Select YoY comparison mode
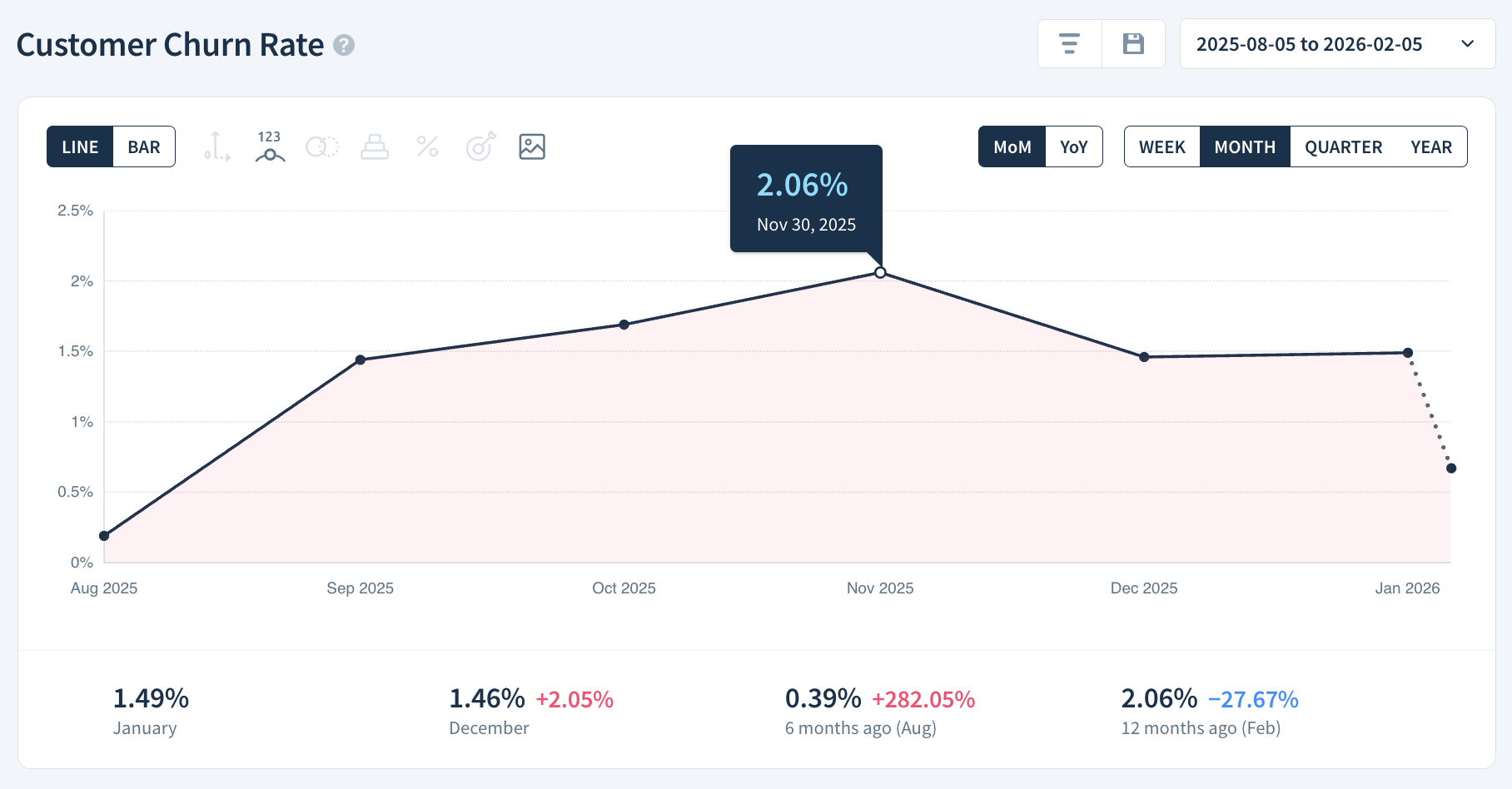 point(1074,146)
